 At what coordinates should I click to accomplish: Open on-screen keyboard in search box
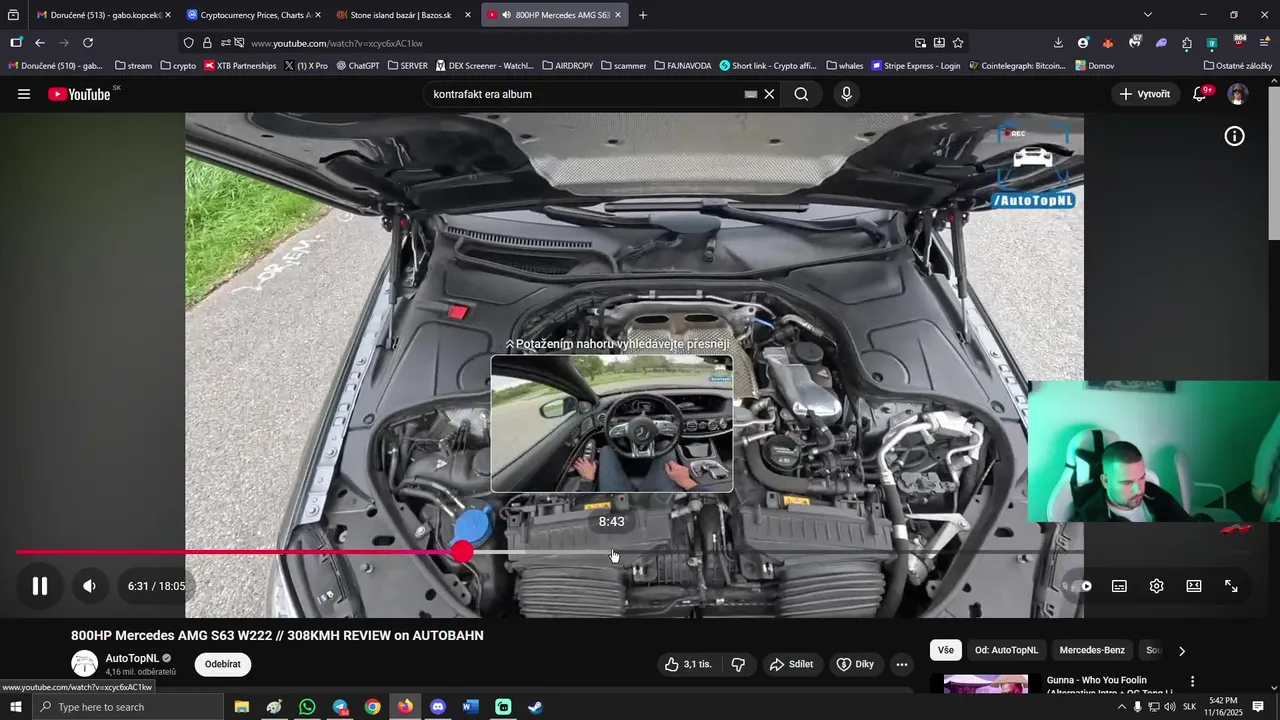tap(750, 94)
